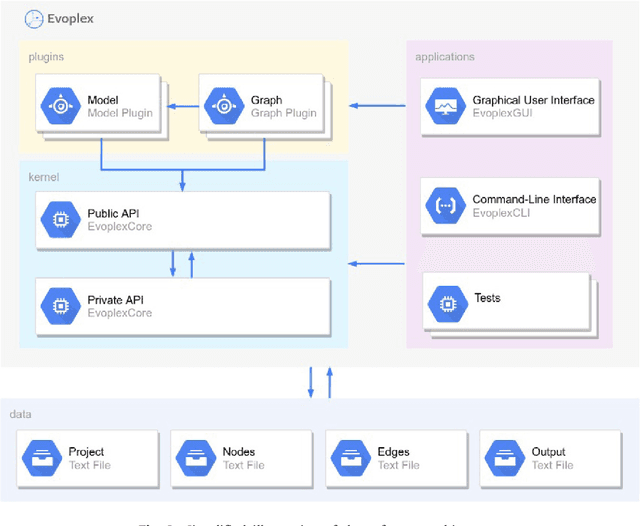Click the "kernel" section label
Image resolution: width=640 pixels, height=526 pixels.
click(44, 177)
